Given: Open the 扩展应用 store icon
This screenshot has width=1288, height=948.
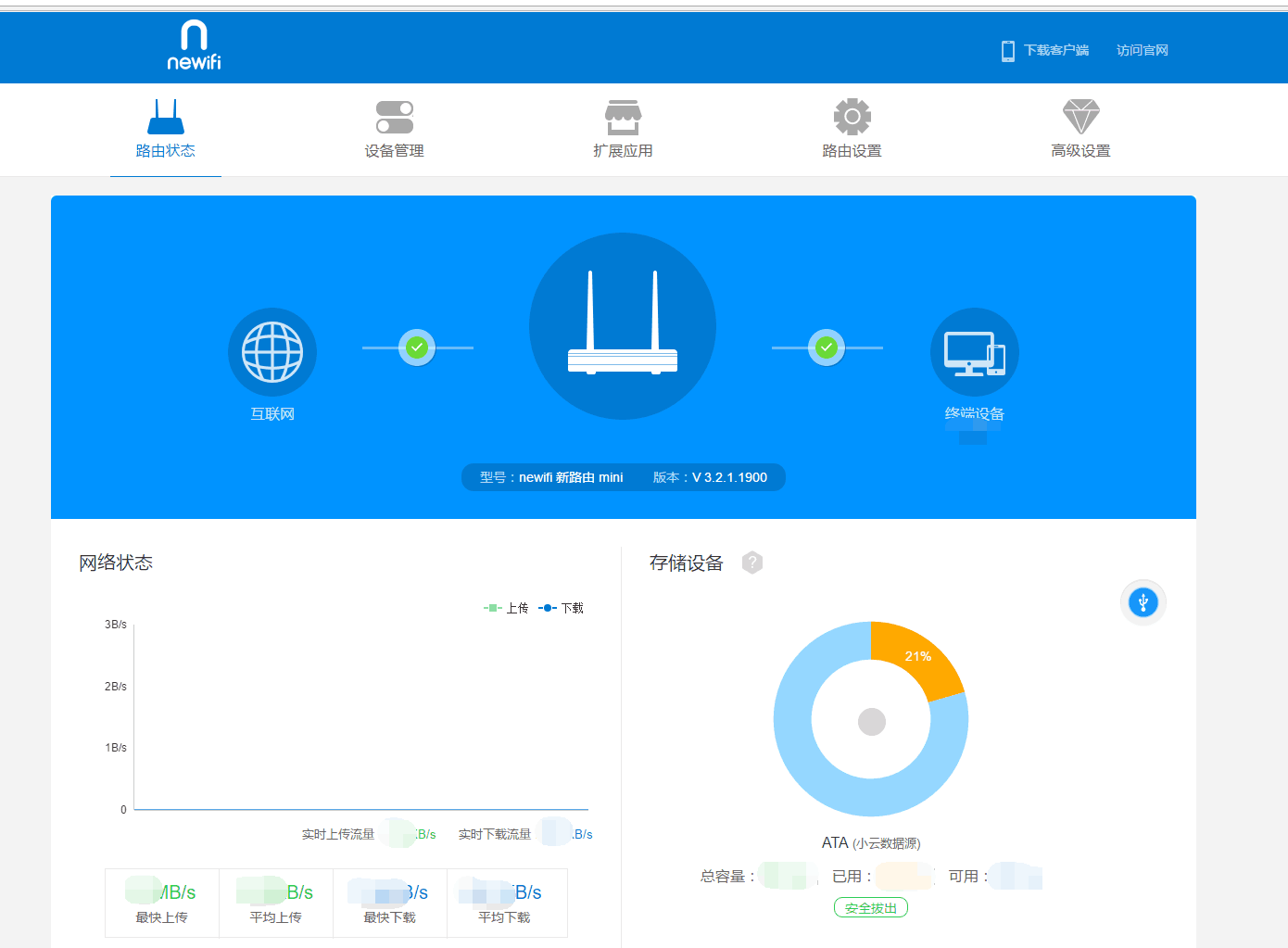Looking at the screenshot, I should [x=623, y=118].
